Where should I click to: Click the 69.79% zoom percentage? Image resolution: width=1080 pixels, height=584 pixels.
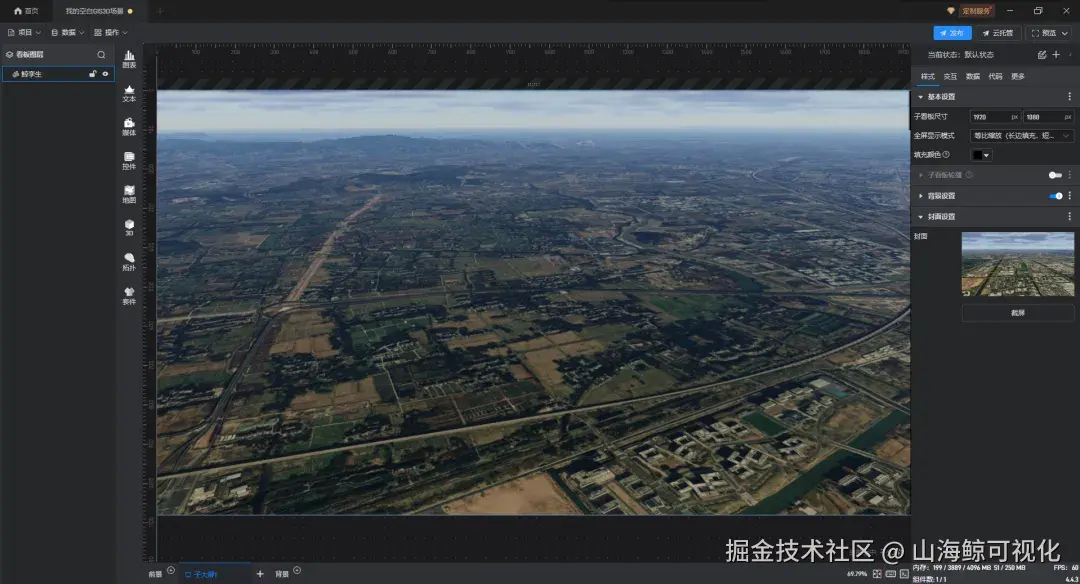[x=857, y=574]
